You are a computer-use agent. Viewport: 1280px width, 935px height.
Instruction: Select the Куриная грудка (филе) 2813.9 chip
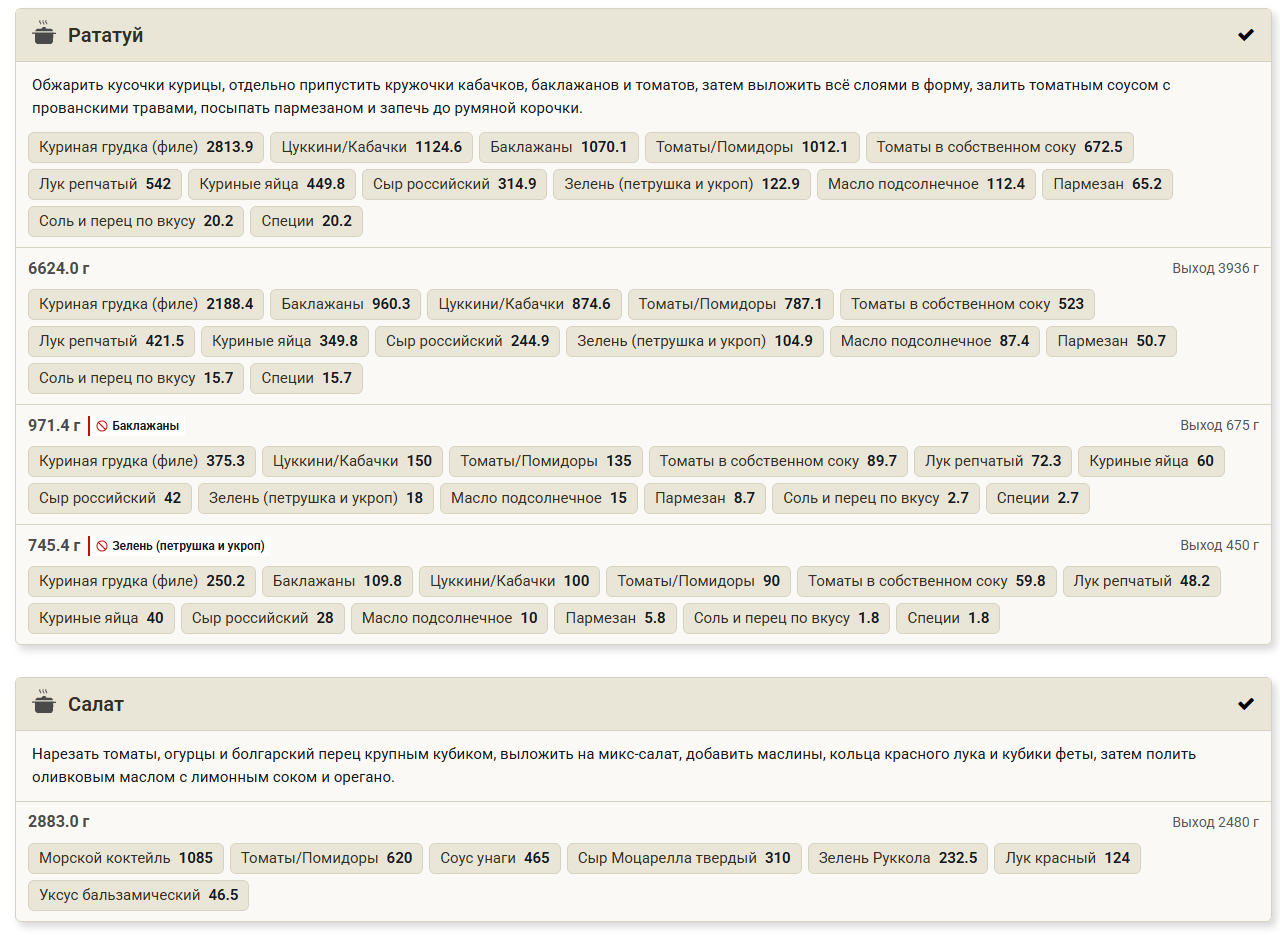click(x=146, y=147)
